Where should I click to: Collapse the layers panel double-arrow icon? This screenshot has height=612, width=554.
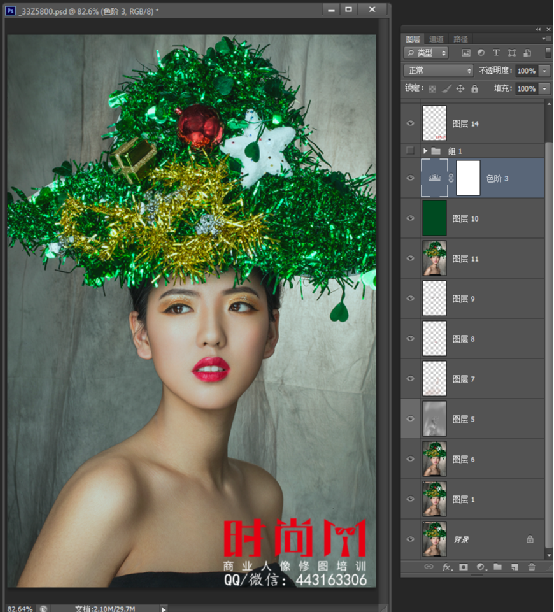click(x=538, y=29)
